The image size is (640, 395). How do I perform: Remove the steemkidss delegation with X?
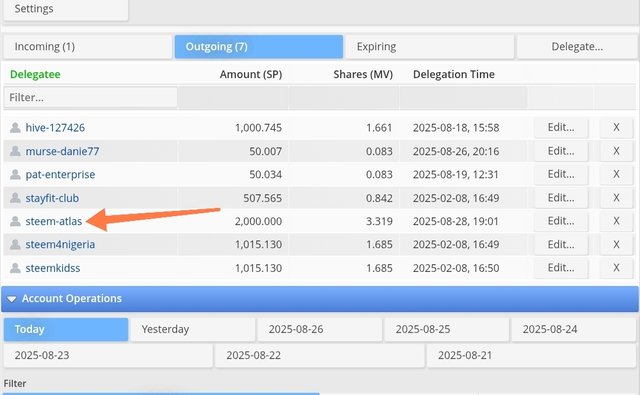(x=616, y=268)
